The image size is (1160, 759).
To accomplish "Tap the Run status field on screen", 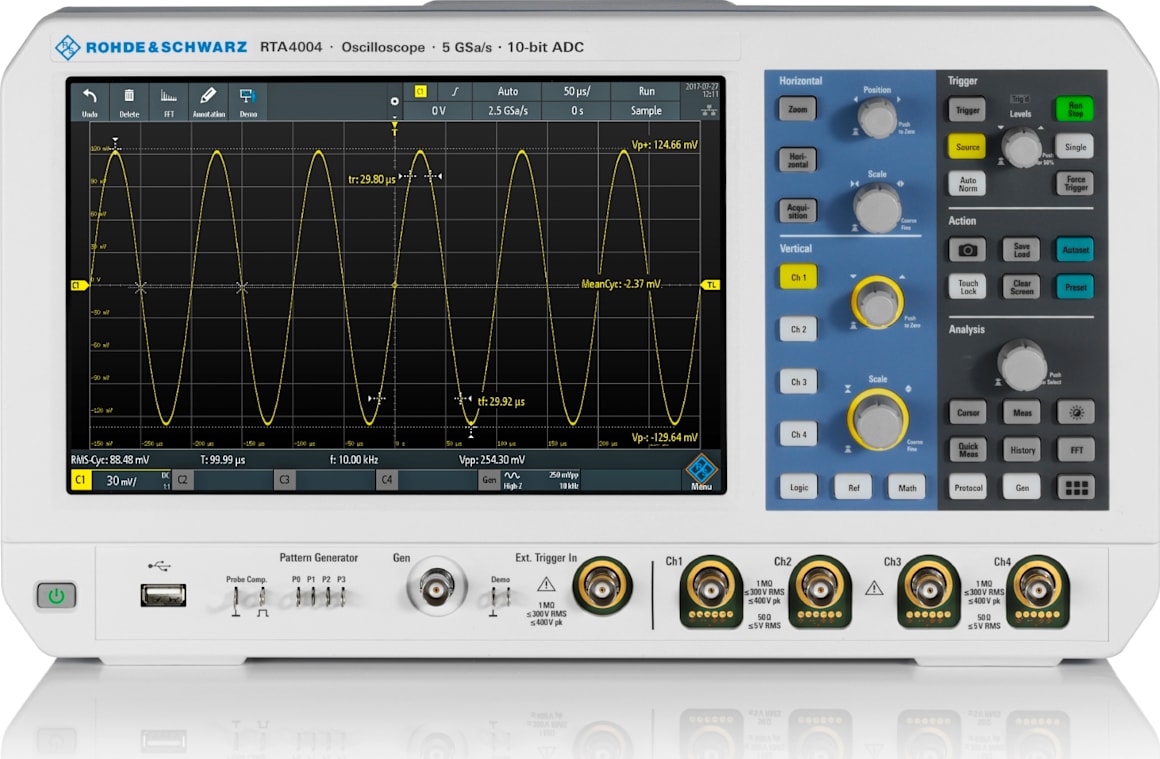I will click(646, 91).
